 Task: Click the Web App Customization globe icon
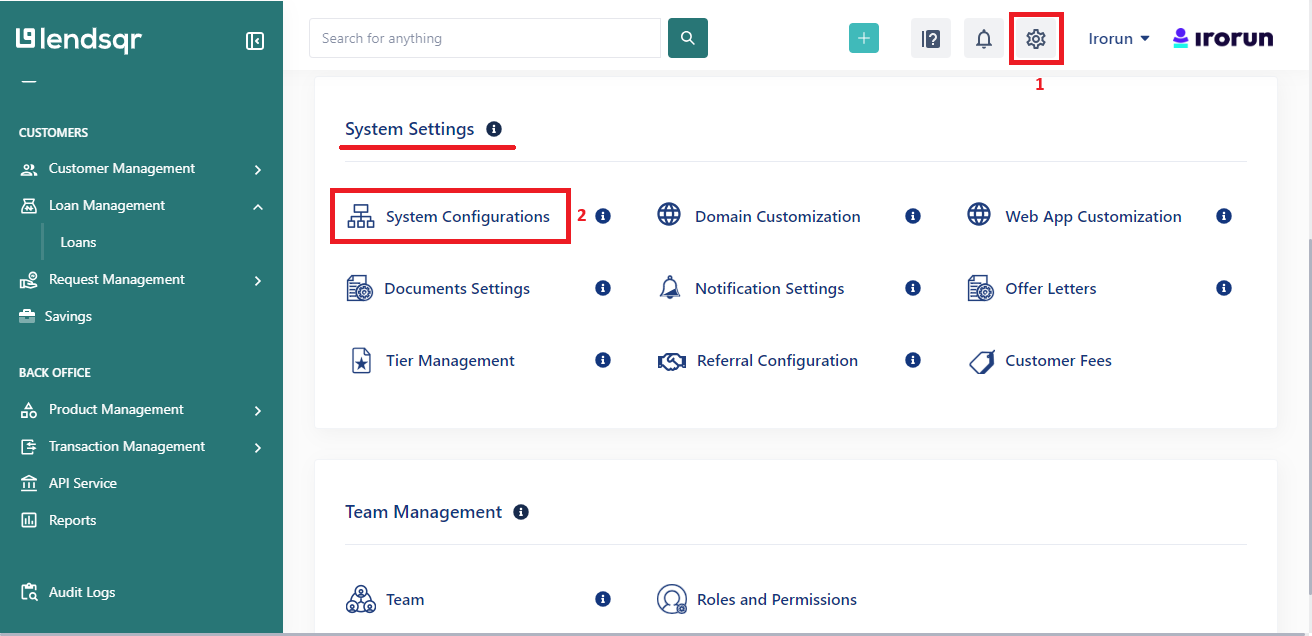click(x=978, y=213)
